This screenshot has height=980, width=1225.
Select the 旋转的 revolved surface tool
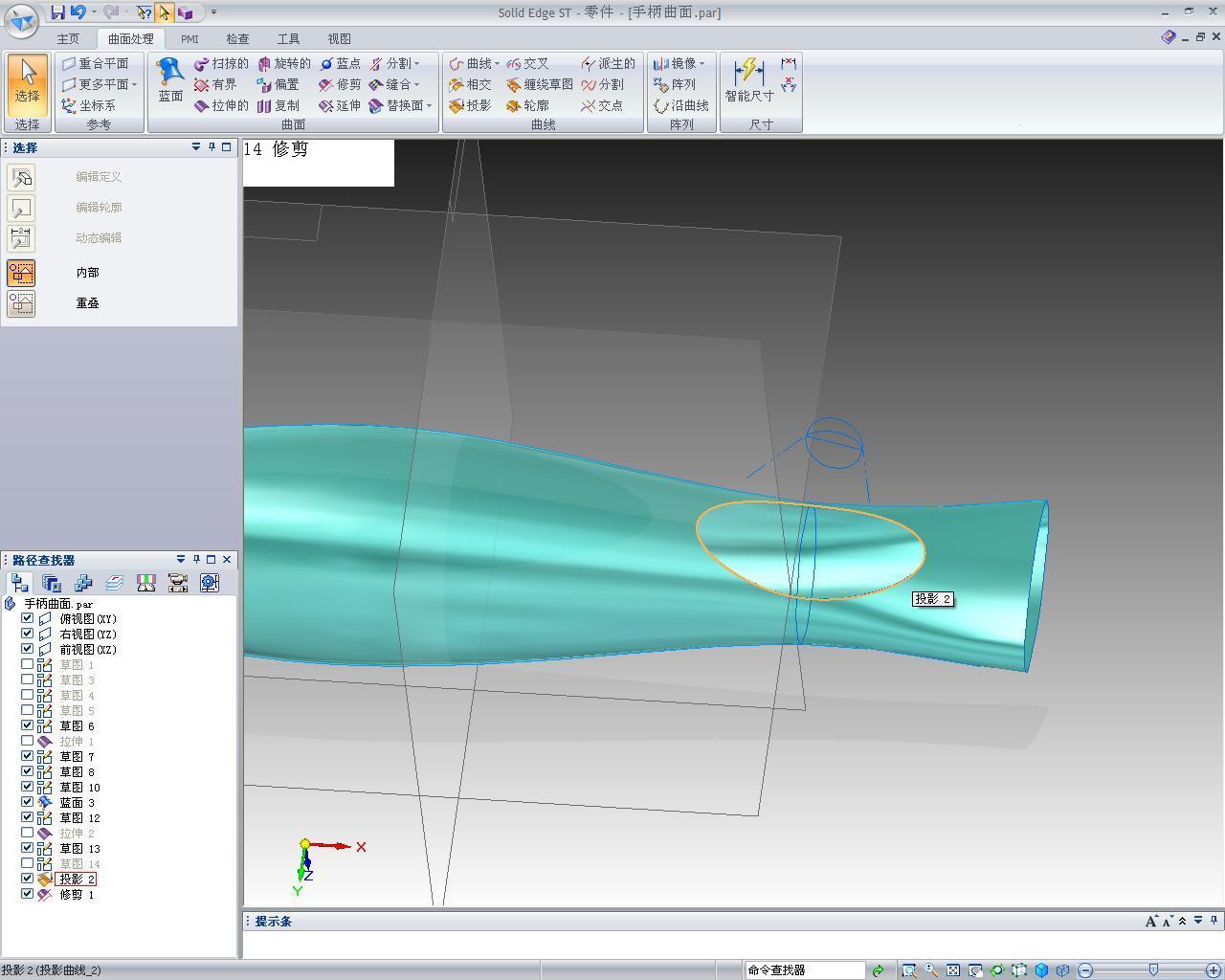click(x=283, y=63)
